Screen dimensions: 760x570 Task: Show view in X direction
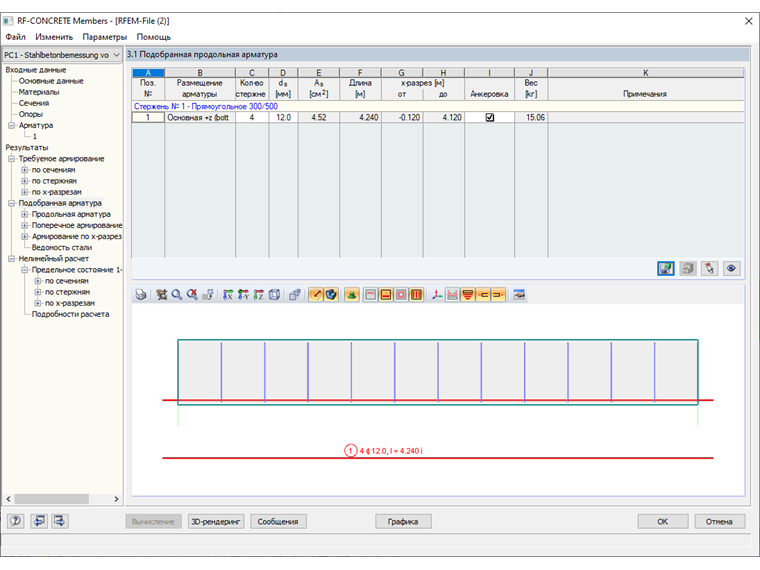(x=228, y=295)
